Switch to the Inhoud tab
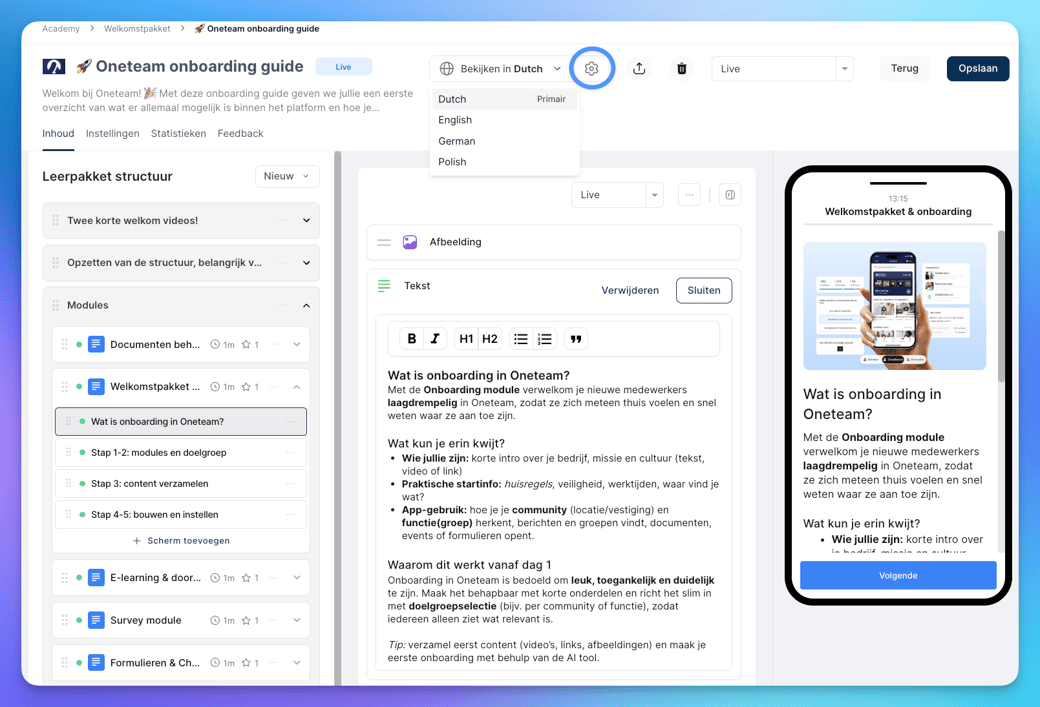 (x=58, y=133)
